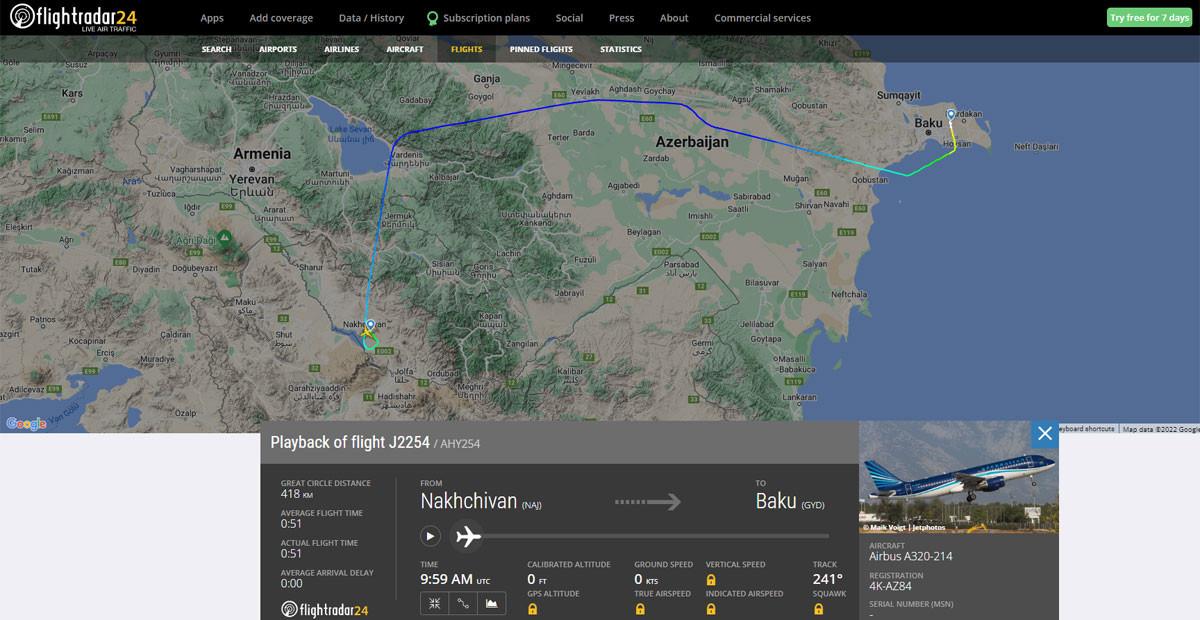1200x620 pixels.
Task: Open the Apps menu
Action: [212, 18]
